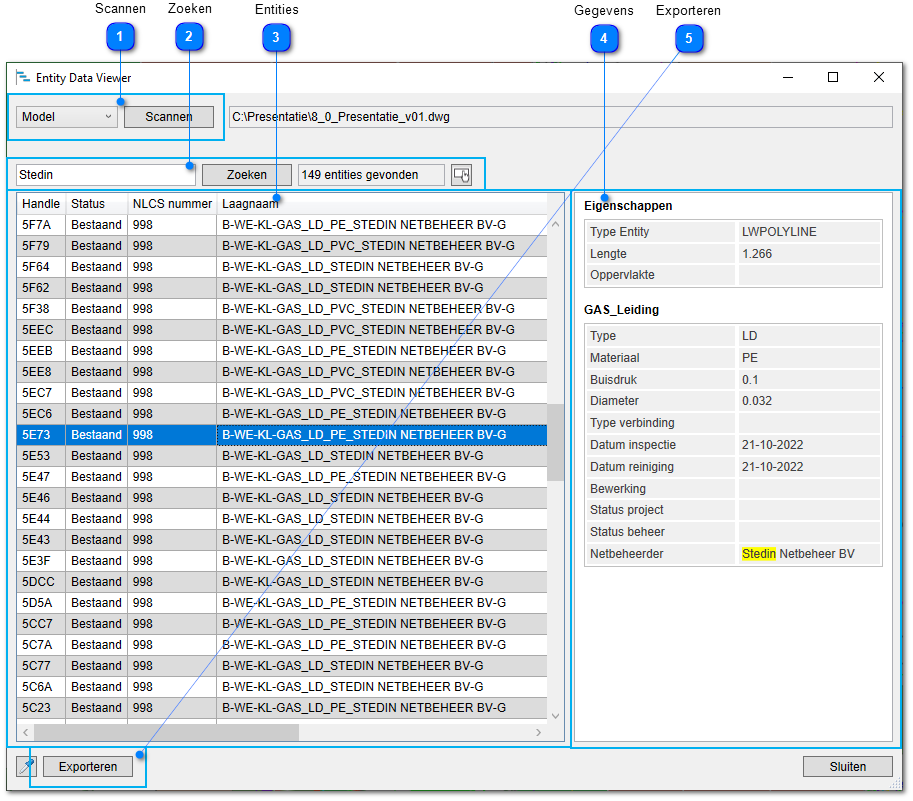
Task: Open the Model layout dropdown
Action: click(x=67, y=117)
